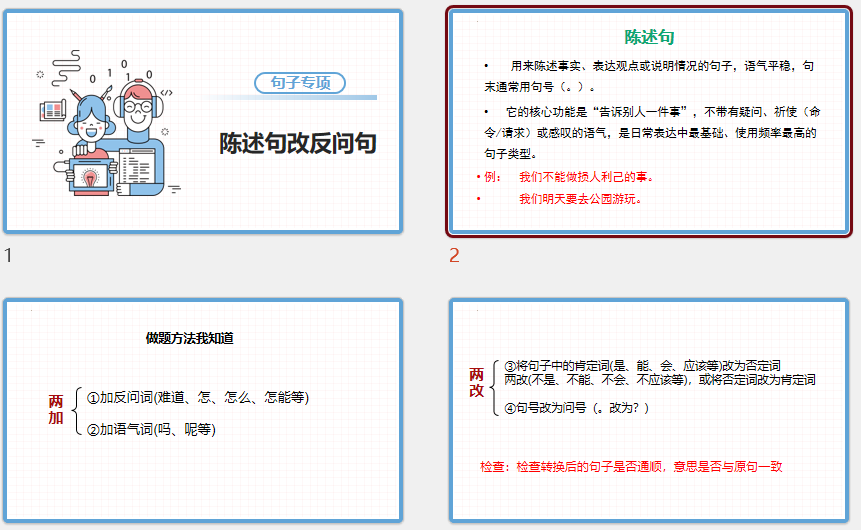Click the example line 我们不能做损人利己的事。

[586, 177]
